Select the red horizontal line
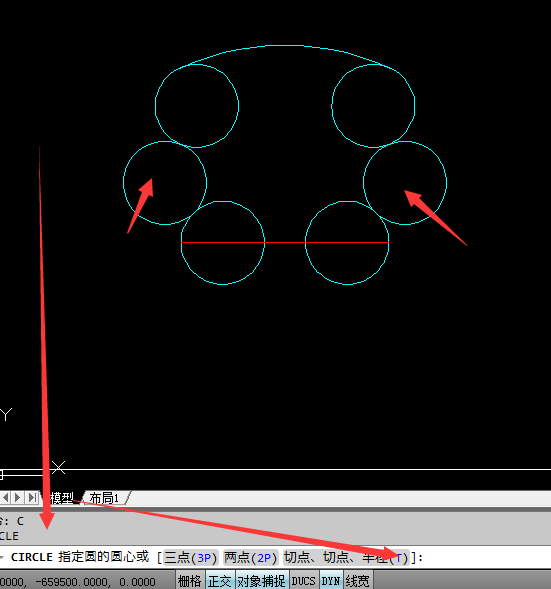551x589 pixels. [x=285, y=243]
